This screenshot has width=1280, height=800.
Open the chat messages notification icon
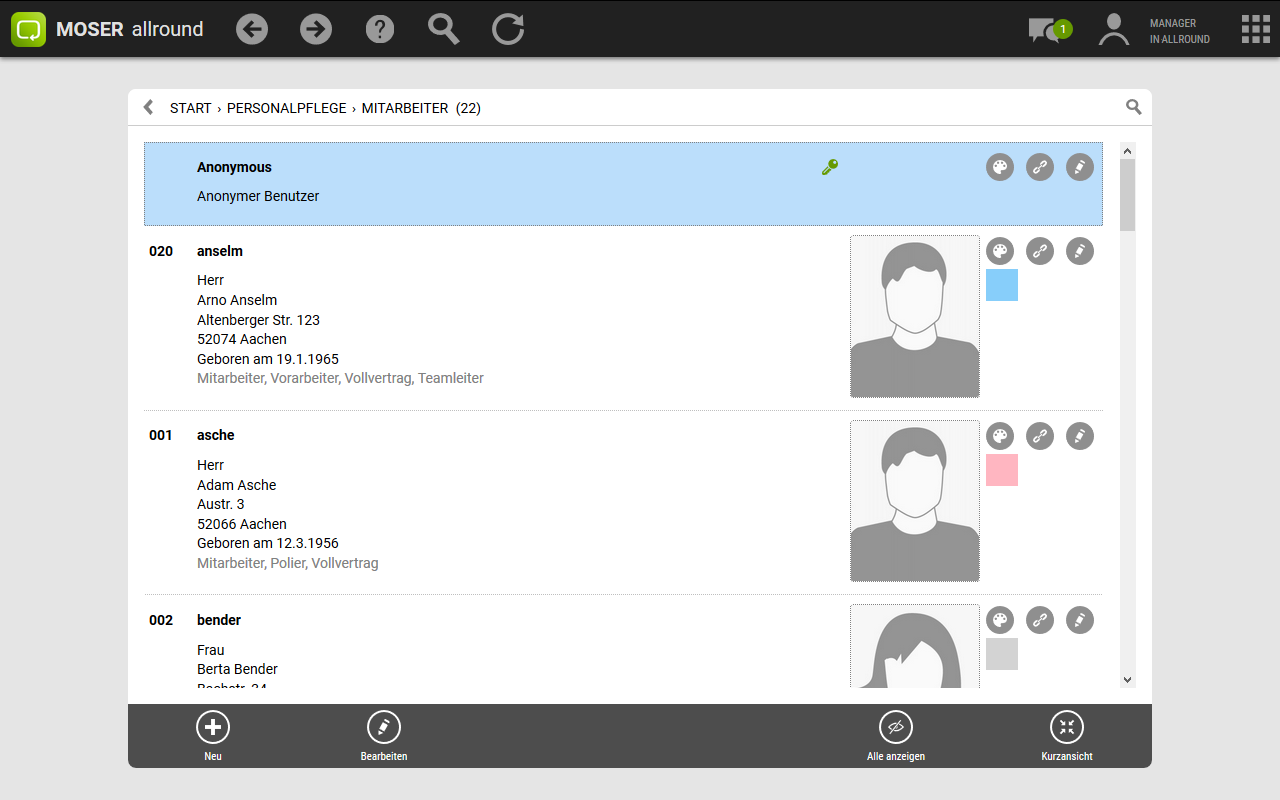pyautogui.click(x=1046, y=30)
